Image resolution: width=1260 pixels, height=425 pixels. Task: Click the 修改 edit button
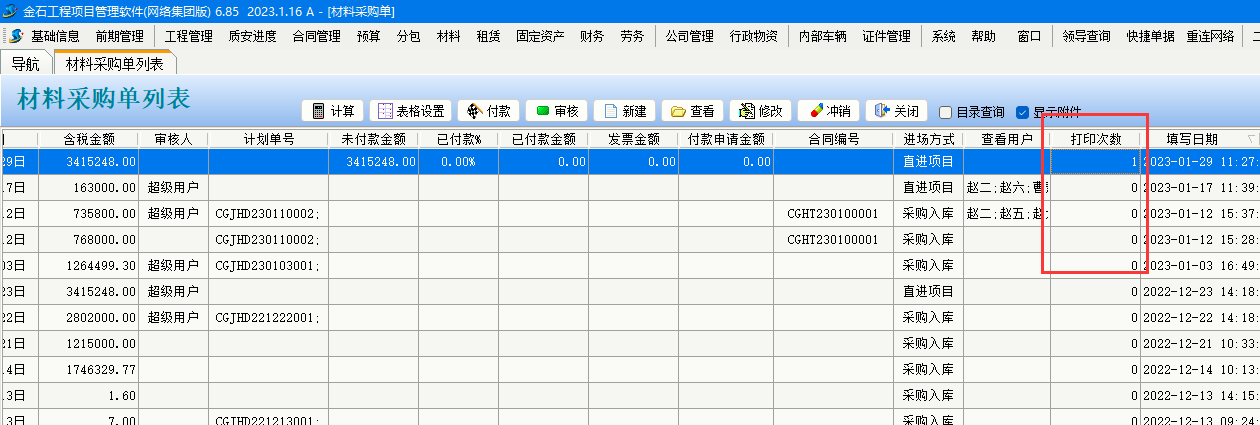click(761, 111)
